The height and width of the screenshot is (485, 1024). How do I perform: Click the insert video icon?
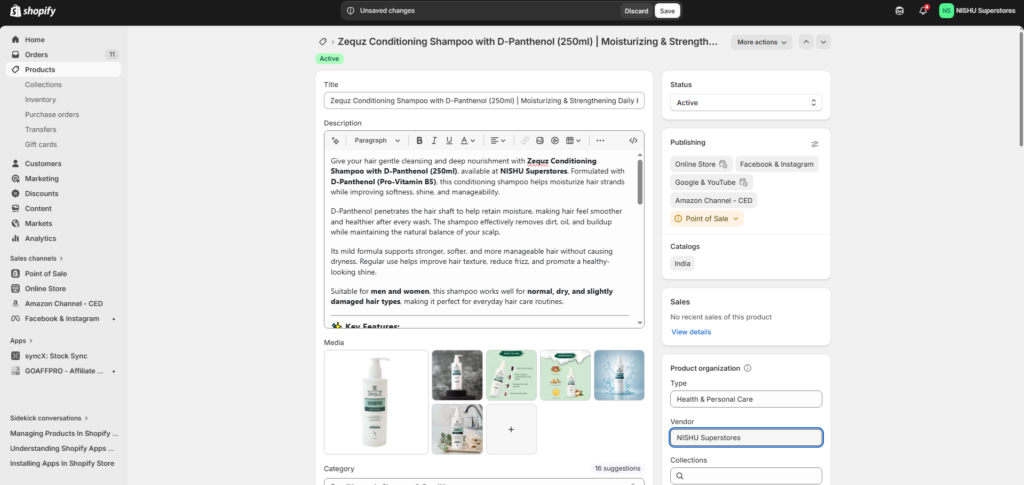click(554, 140)
